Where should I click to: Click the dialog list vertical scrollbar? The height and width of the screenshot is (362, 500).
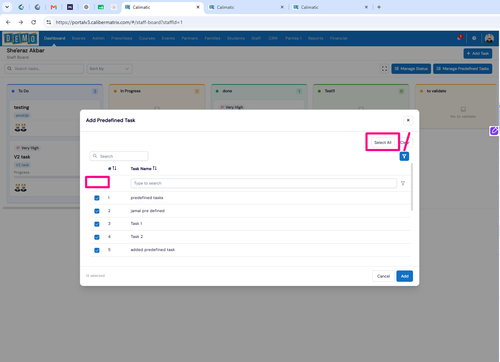coord(412,187)
